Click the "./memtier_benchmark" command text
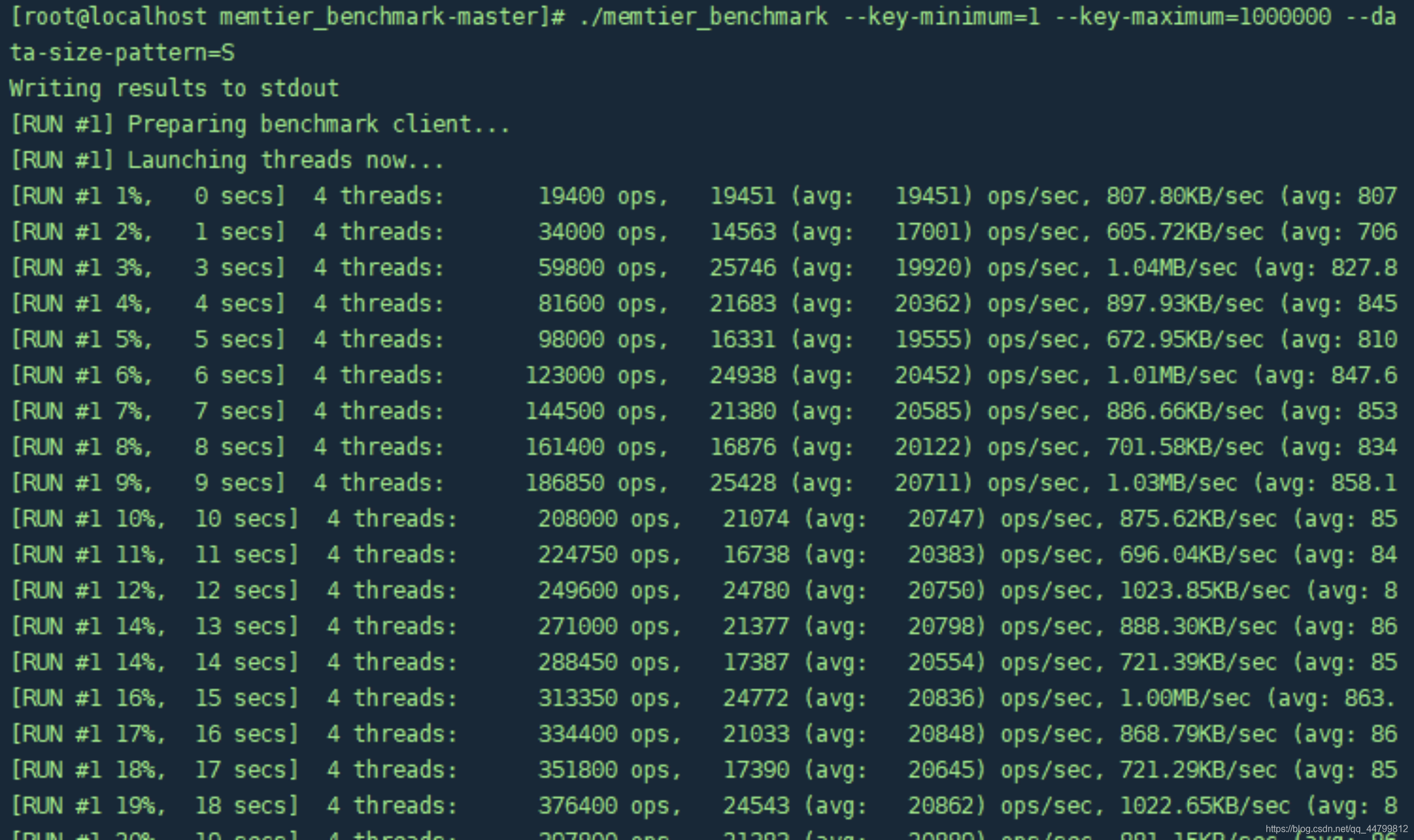The height and width of the screenshot is (840, 1414). pyautogui.click(x=703, y=17)
